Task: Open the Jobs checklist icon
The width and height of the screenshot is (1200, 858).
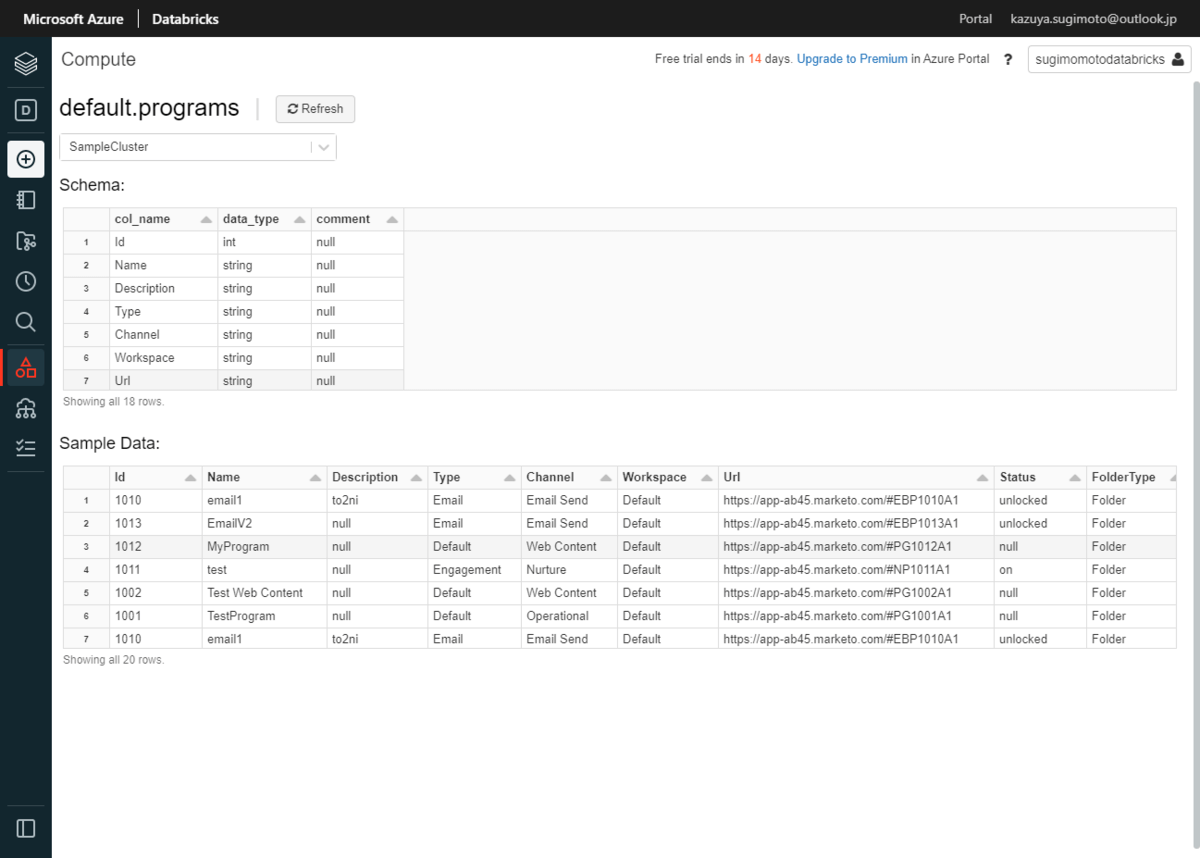Action: tap(26, 448)
